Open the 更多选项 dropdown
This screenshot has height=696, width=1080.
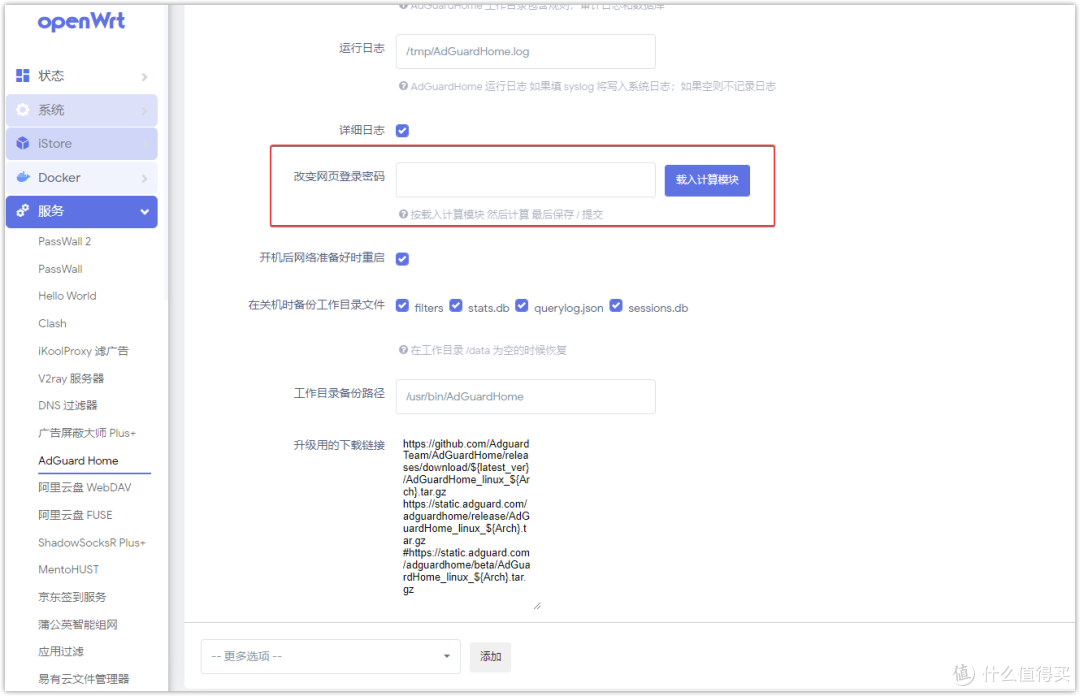330,656
